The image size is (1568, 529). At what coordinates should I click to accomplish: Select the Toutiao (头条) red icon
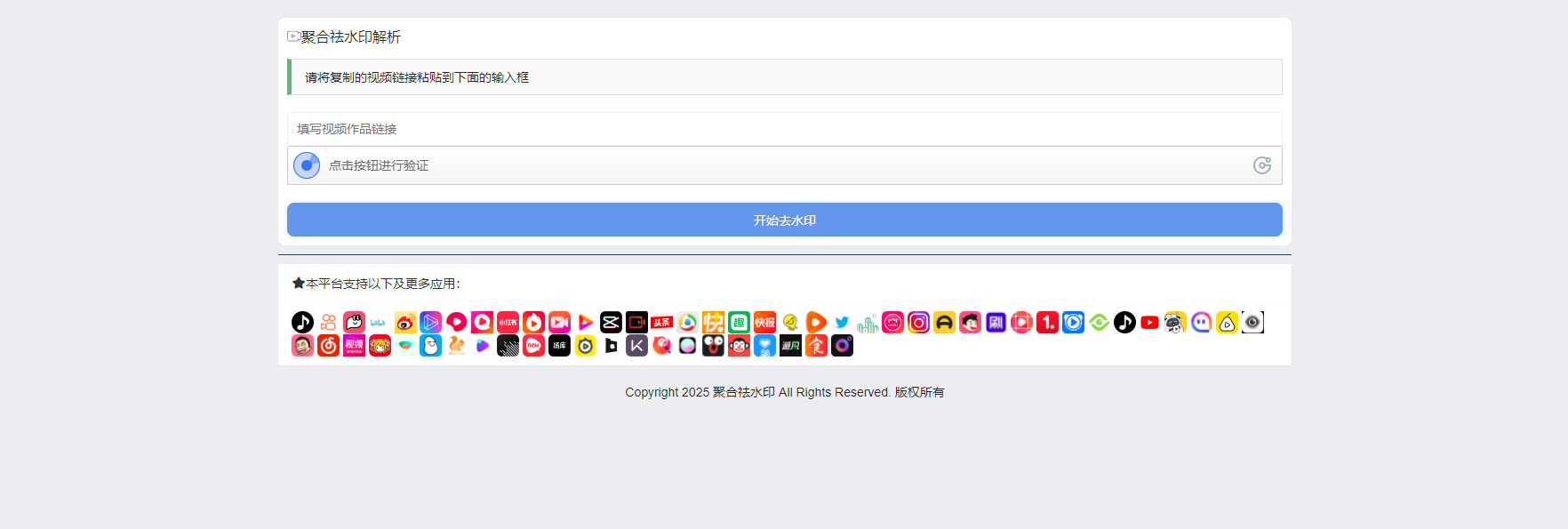point(661,323)
